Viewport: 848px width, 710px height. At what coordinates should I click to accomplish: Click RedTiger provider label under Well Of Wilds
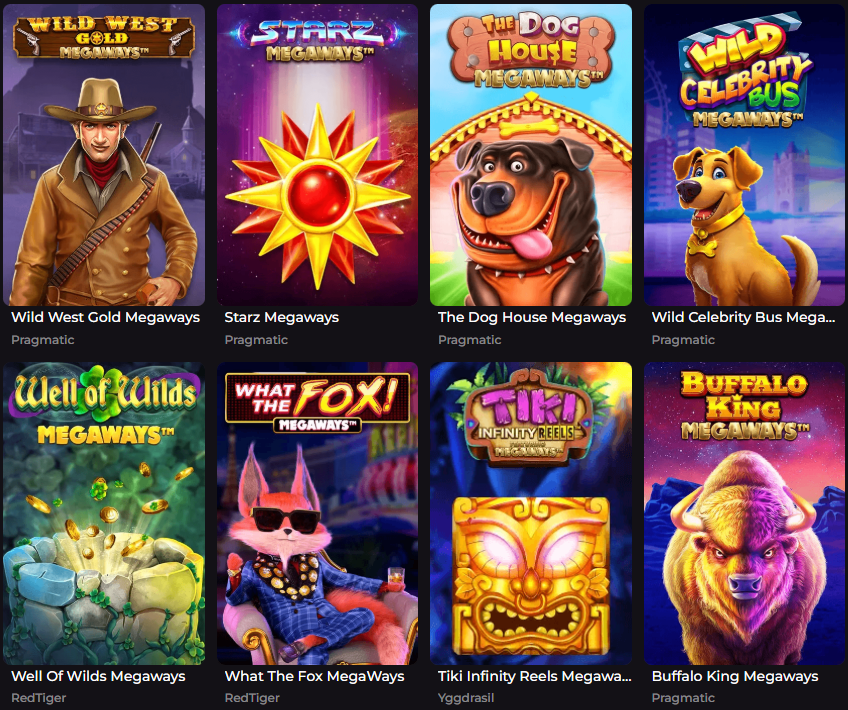pos(38,698)
